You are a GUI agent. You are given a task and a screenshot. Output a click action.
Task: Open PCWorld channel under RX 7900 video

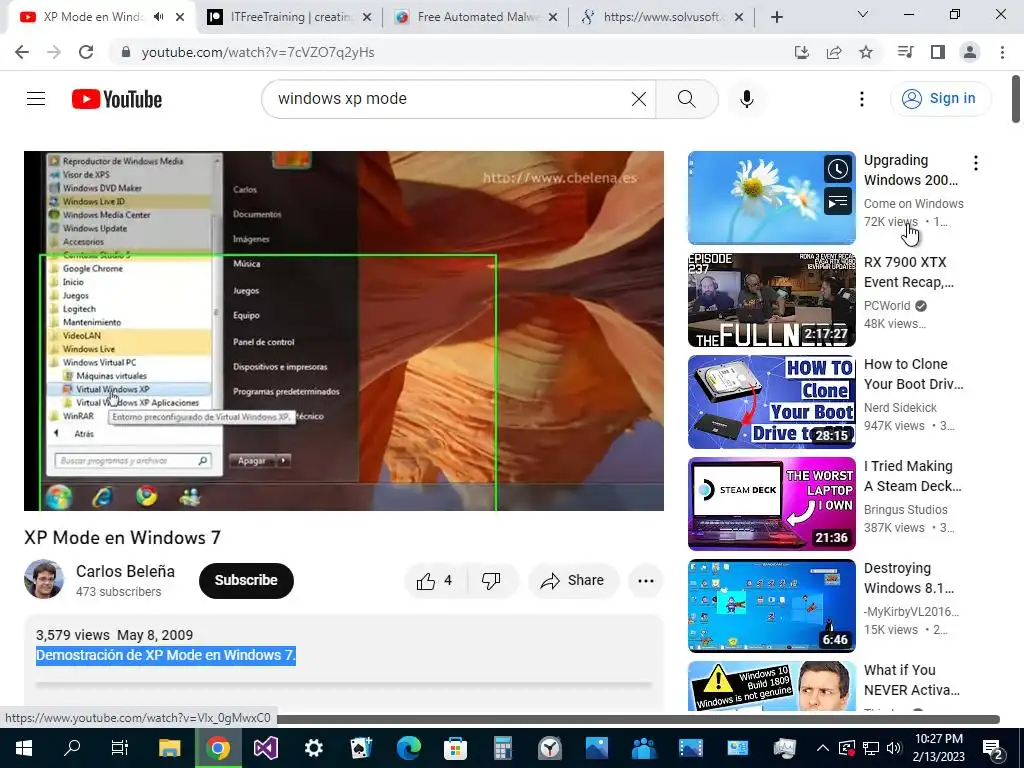[887, 306]
